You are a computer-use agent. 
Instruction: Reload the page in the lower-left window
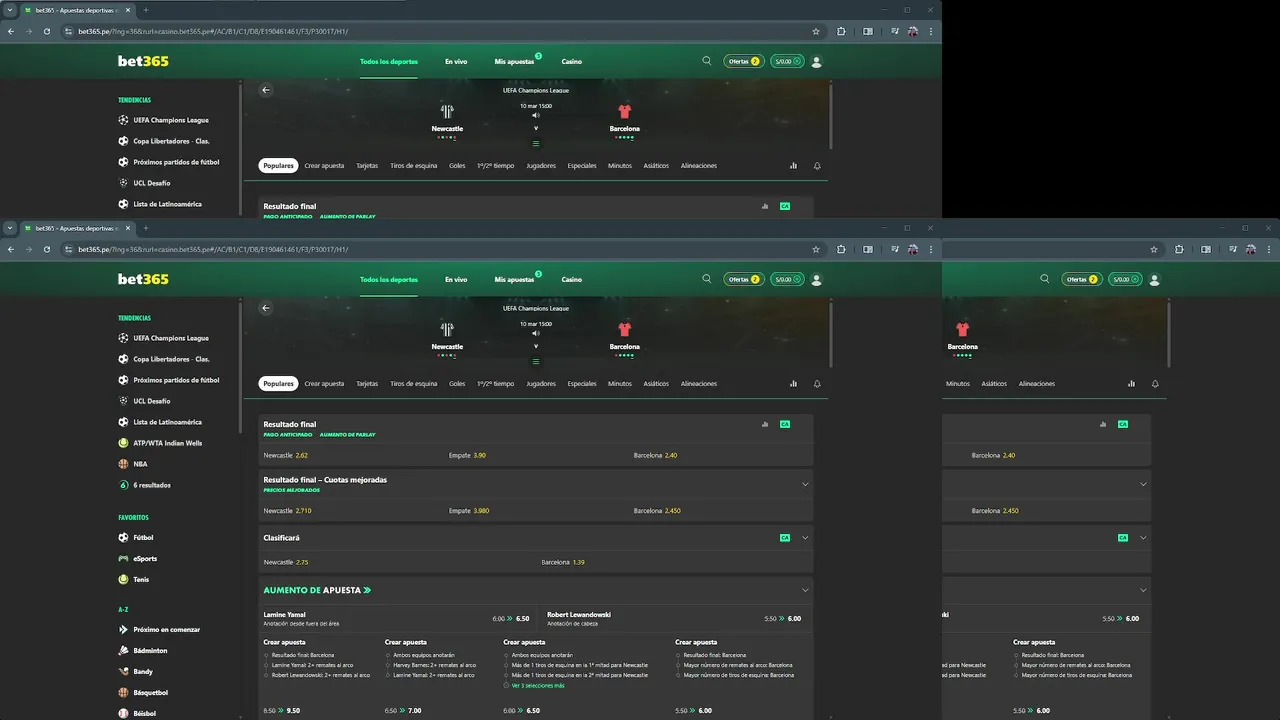point(47,249)
